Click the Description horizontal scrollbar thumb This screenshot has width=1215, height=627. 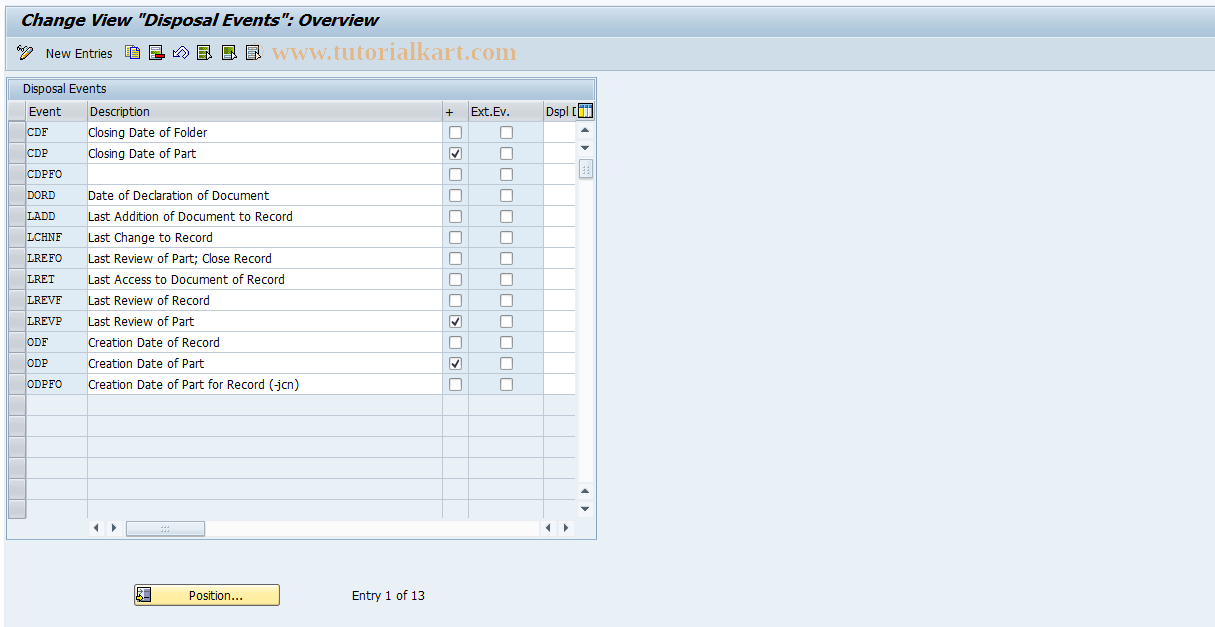pos(165,528)
